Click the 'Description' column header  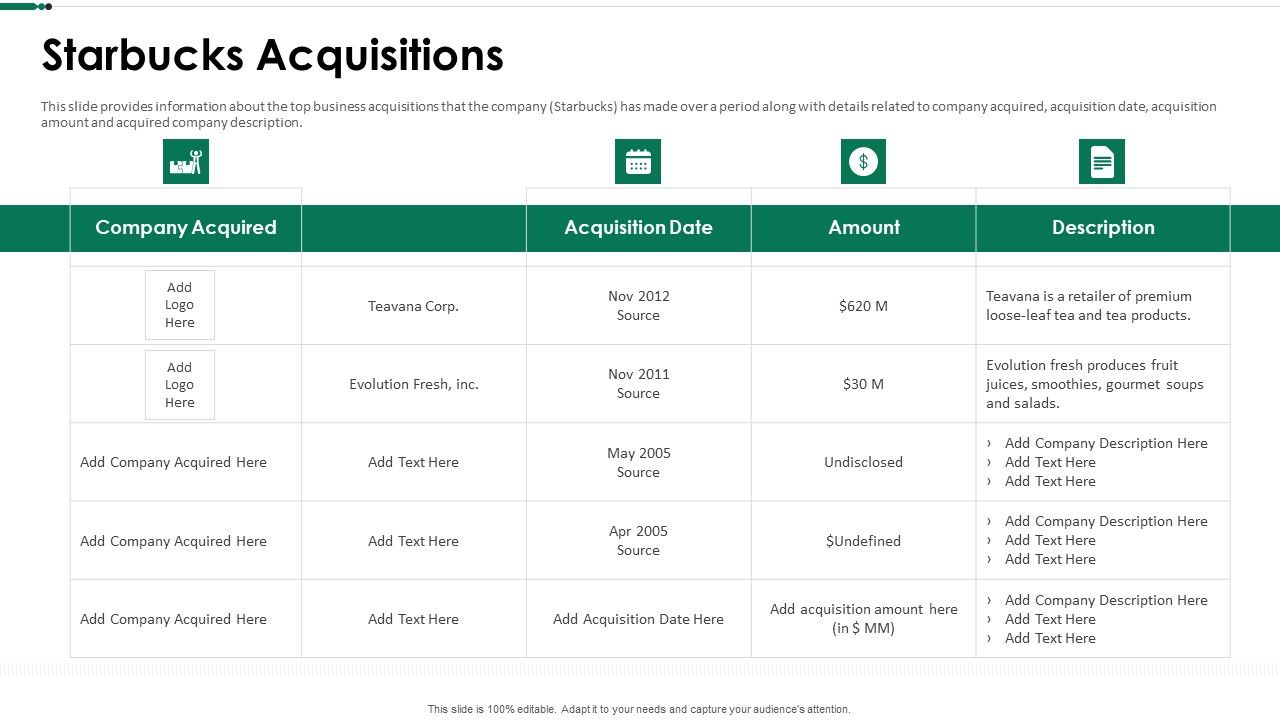1103,228
